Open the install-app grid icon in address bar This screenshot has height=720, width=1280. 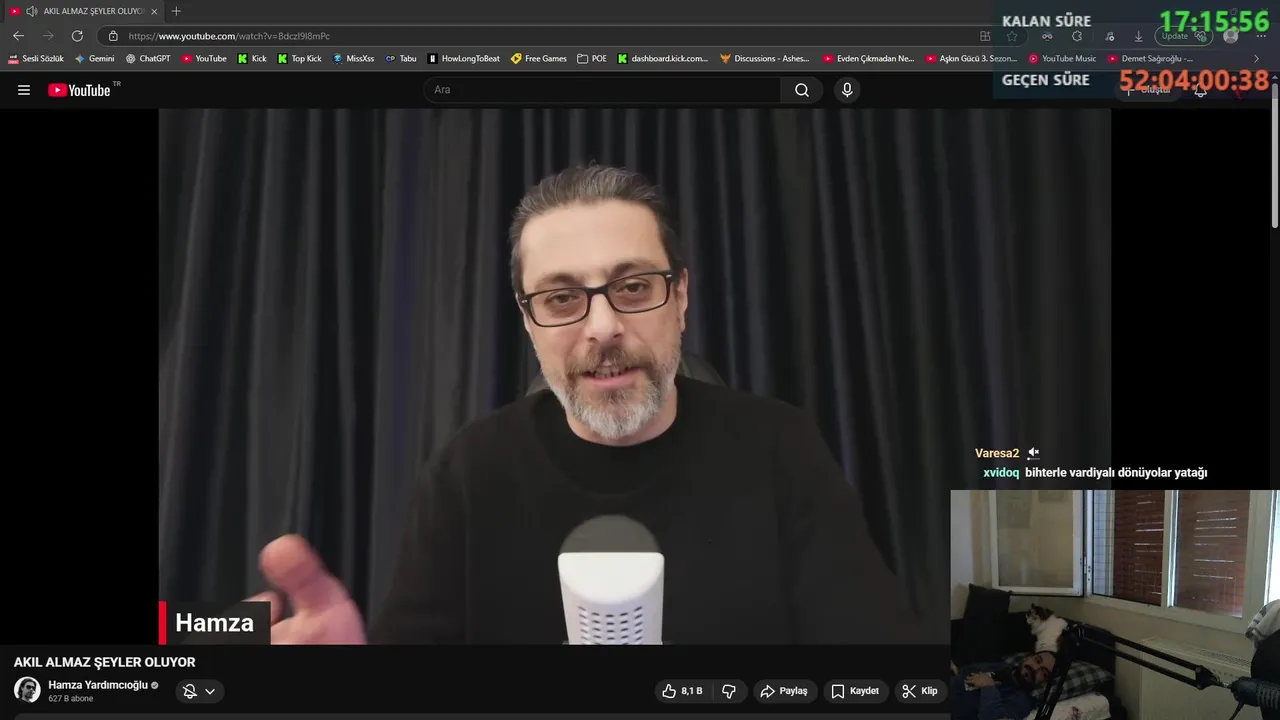pos(985,36)
